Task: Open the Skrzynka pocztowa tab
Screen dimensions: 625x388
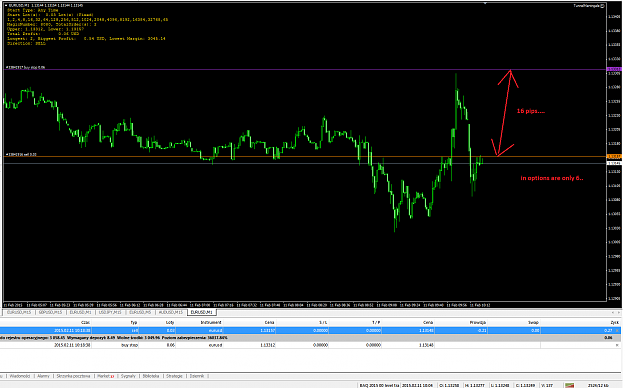Action: coord(73,376)
